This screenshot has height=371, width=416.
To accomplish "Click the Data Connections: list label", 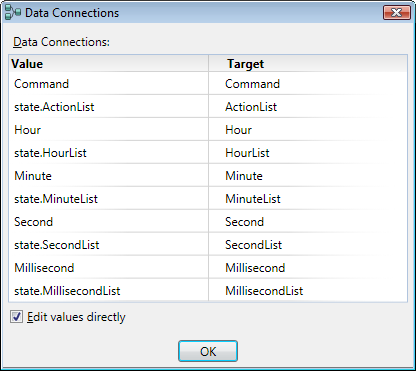I will 61,42.
